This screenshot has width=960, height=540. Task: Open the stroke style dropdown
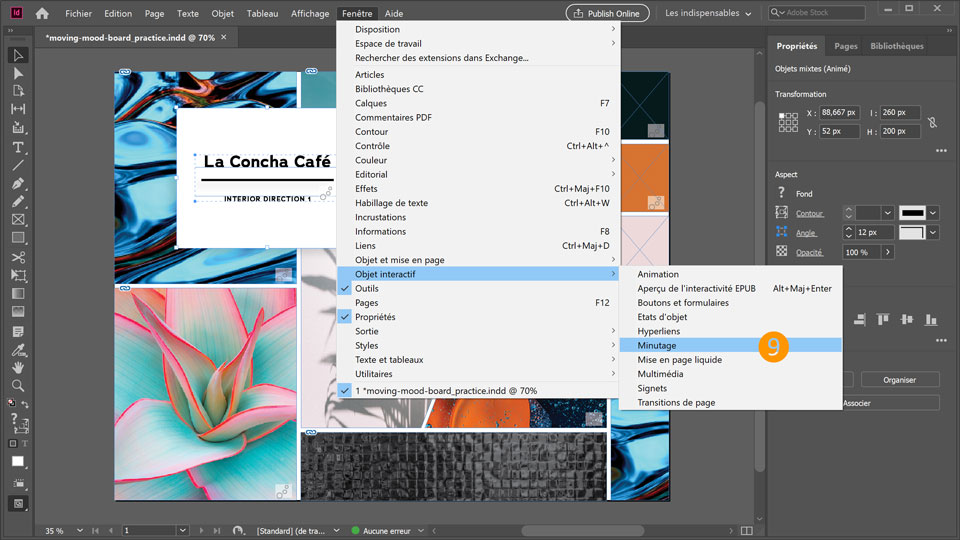pos(932,212)
